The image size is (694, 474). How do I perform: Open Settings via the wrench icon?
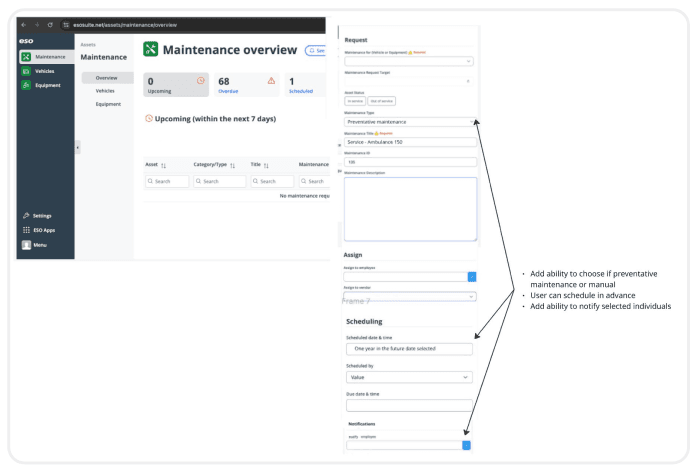click(26, 216)
